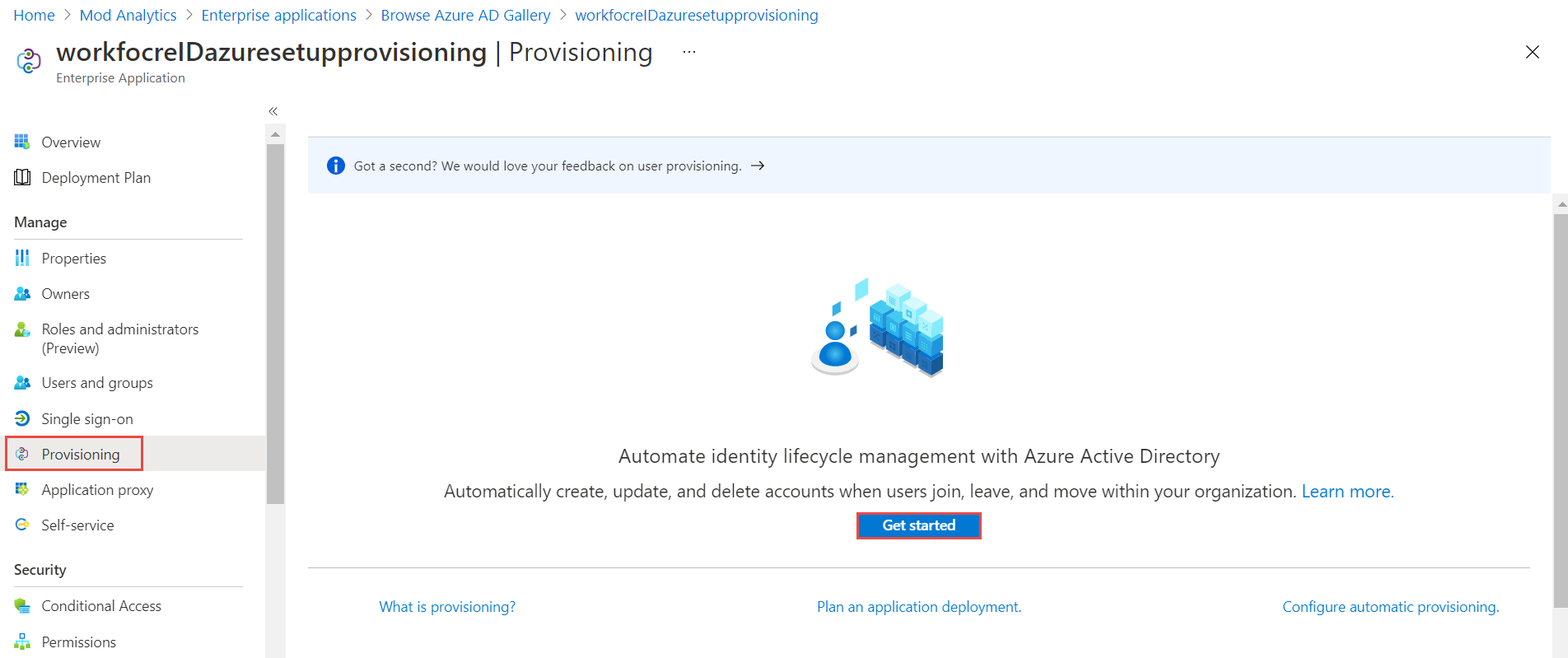Open Conditional Access under Security
This screenshot has width=1568, height=658.
point(101,605)
